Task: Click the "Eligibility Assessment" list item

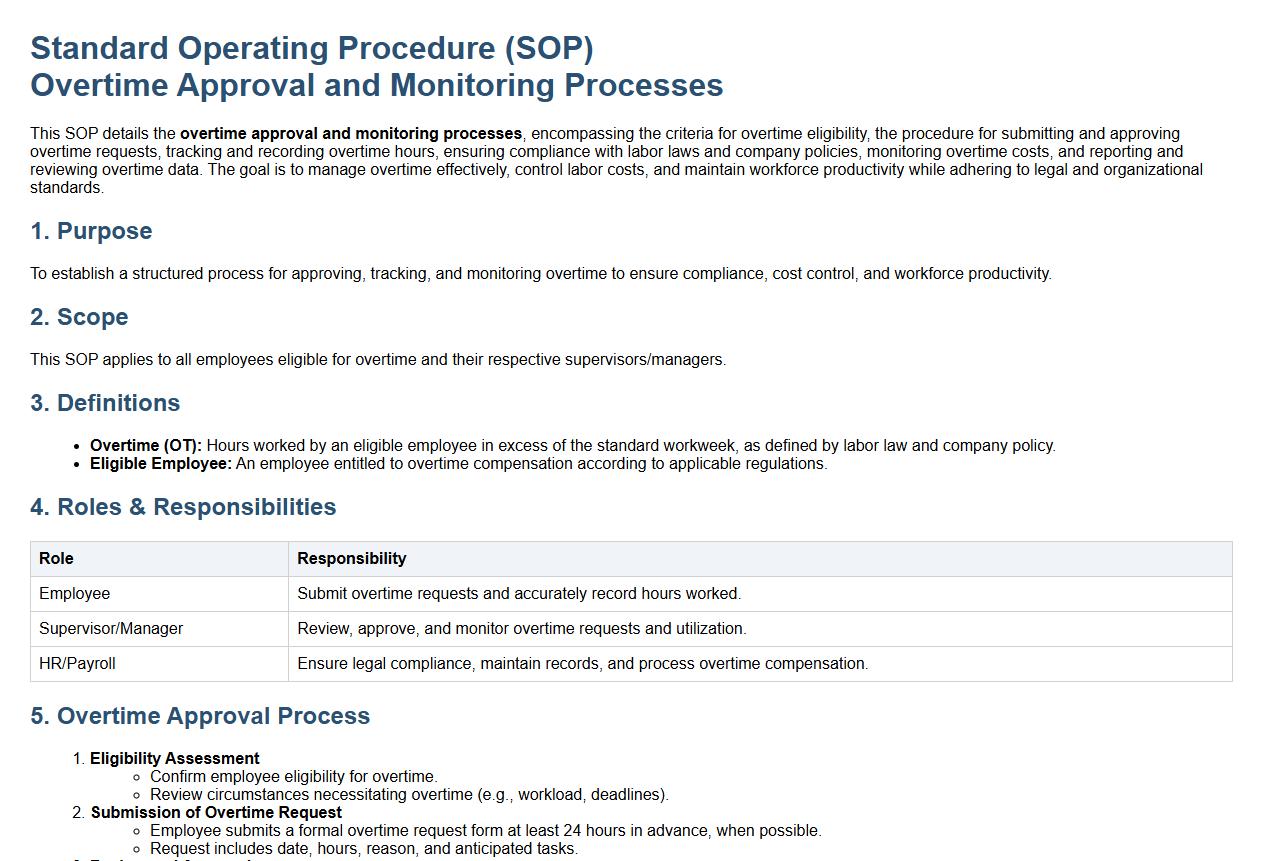Action: (x=175, y=759)
